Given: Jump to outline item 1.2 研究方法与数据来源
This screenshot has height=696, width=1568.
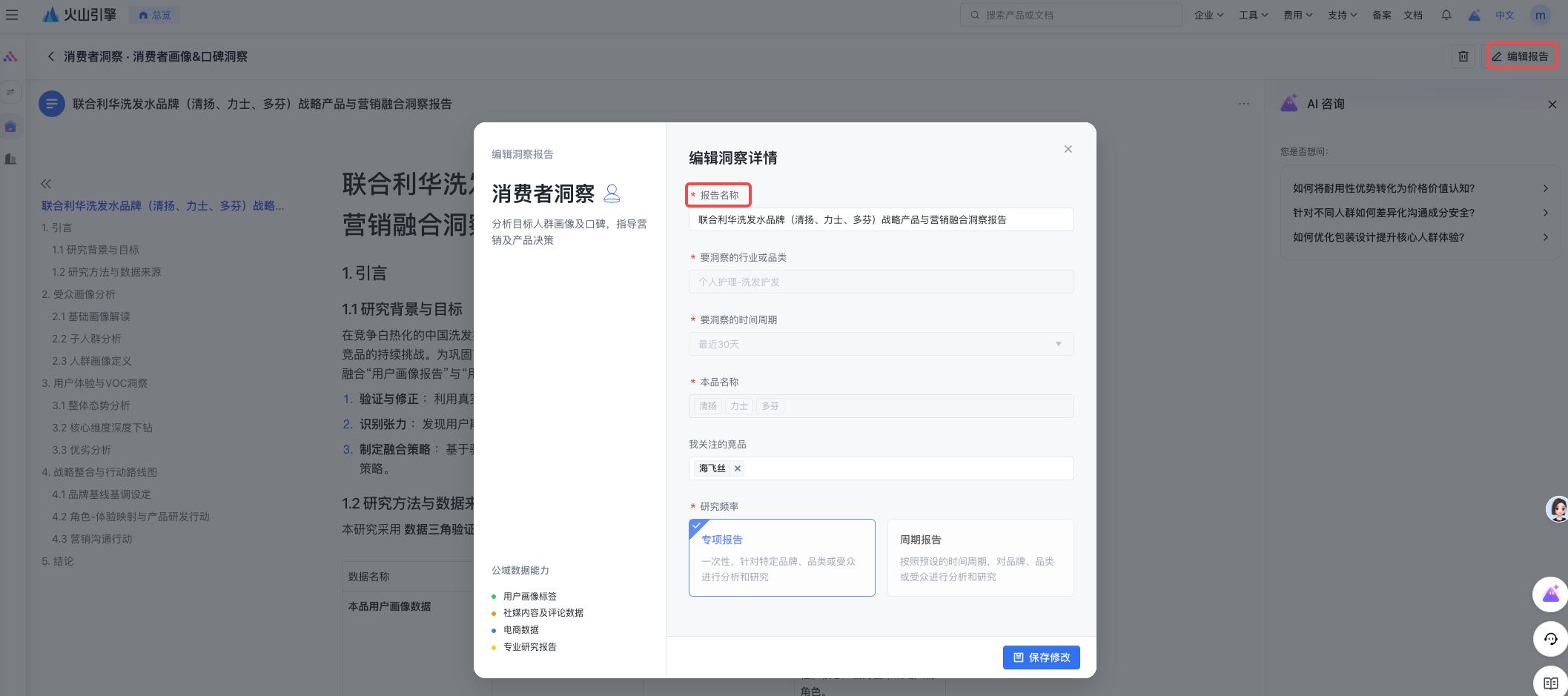Looking at the screenshot, I should click(107, 272).
